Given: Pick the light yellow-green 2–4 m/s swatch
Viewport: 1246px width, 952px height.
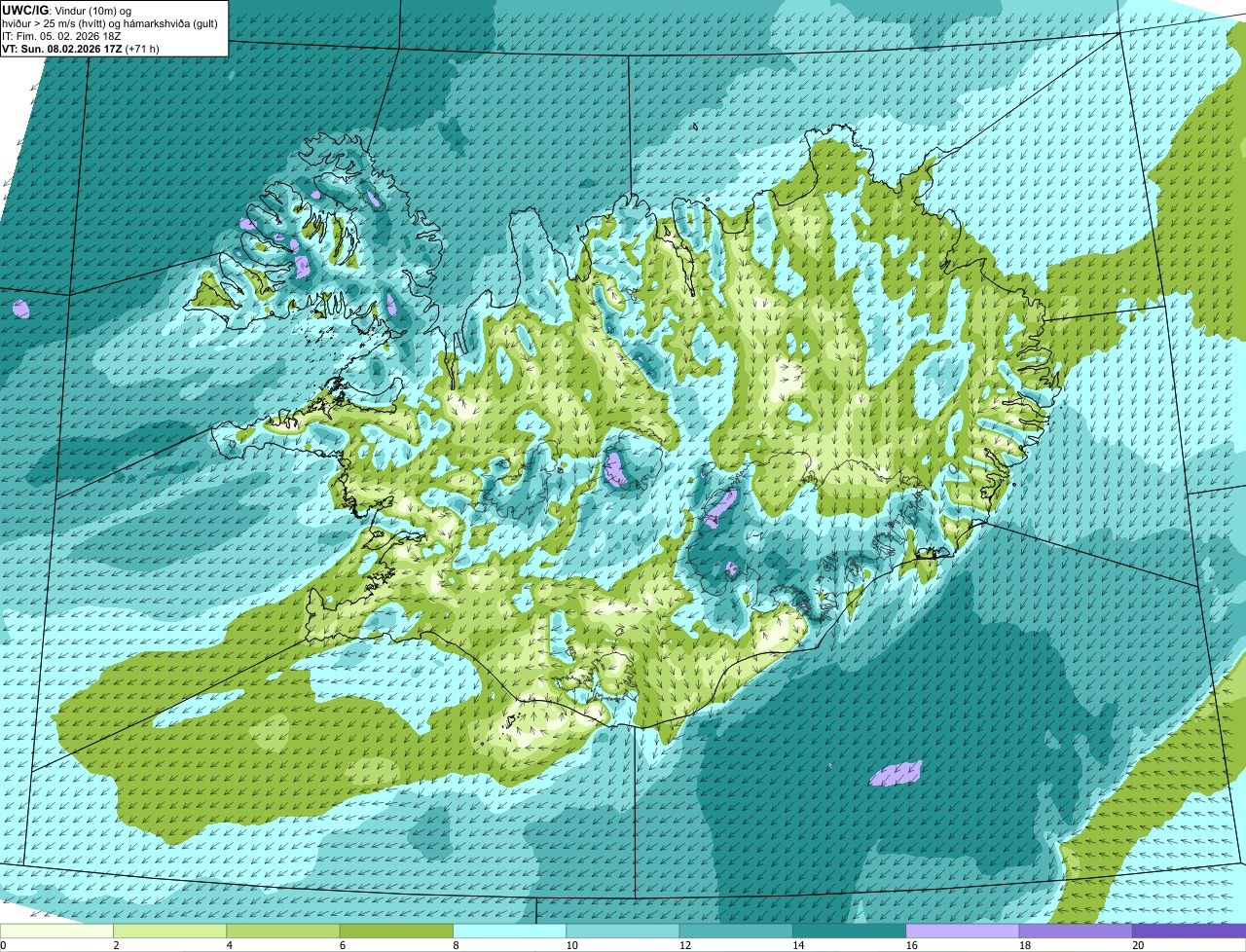Looking at the screenshot, I should point(169,932).
